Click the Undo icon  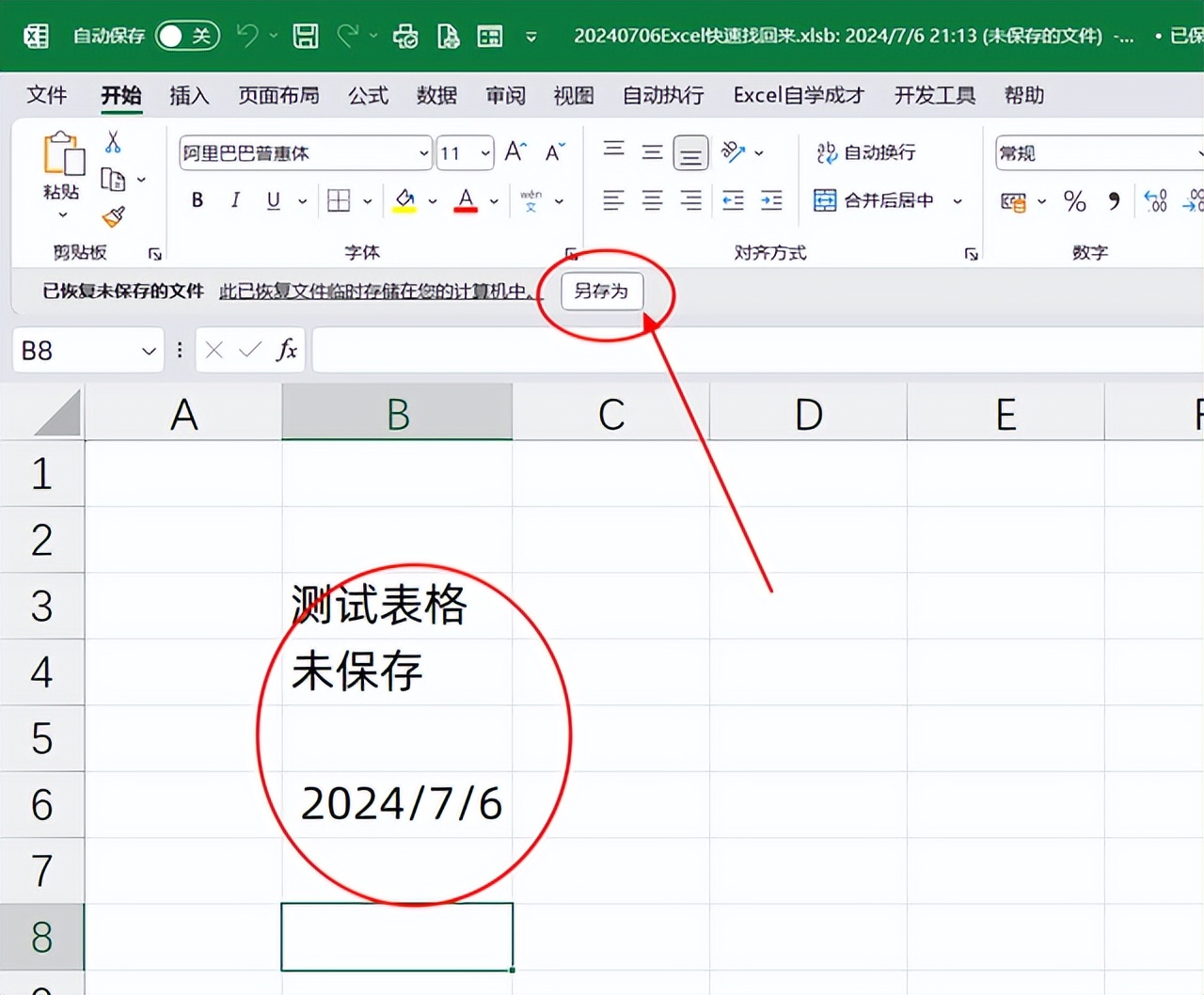tap(247, 36)
